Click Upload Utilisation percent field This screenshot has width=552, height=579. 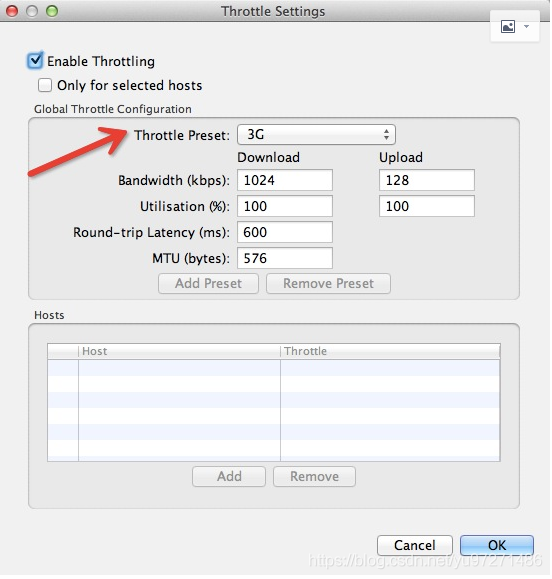click(428, 207)
